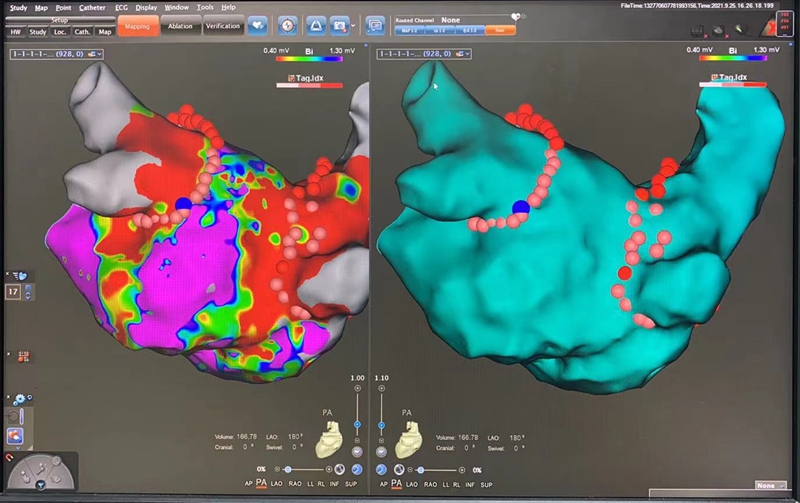This screenshot has width=800, height=503.
Task: Click the magnet icon at bottom left
Action: (8, 459)
